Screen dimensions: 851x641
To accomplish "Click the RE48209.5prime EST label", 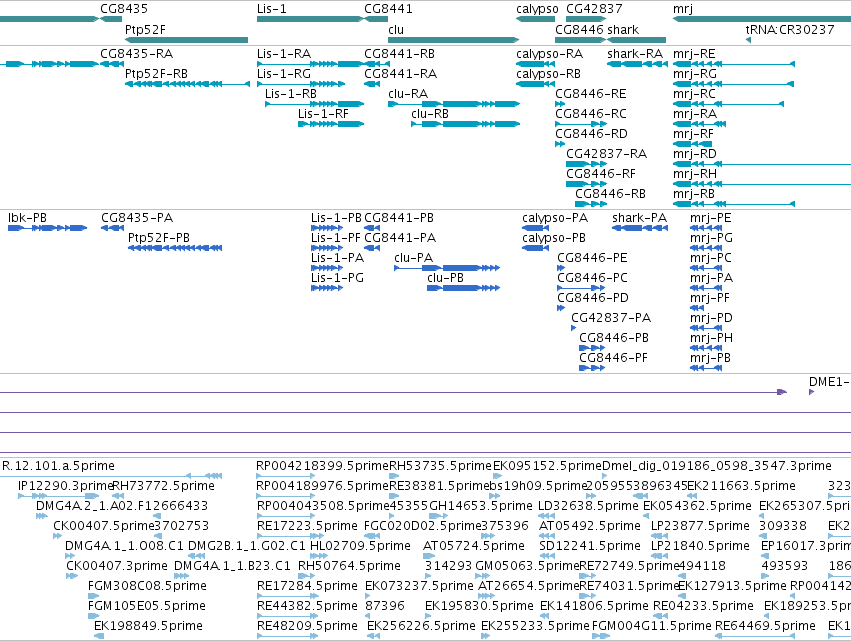I will [x=307, y=626].
